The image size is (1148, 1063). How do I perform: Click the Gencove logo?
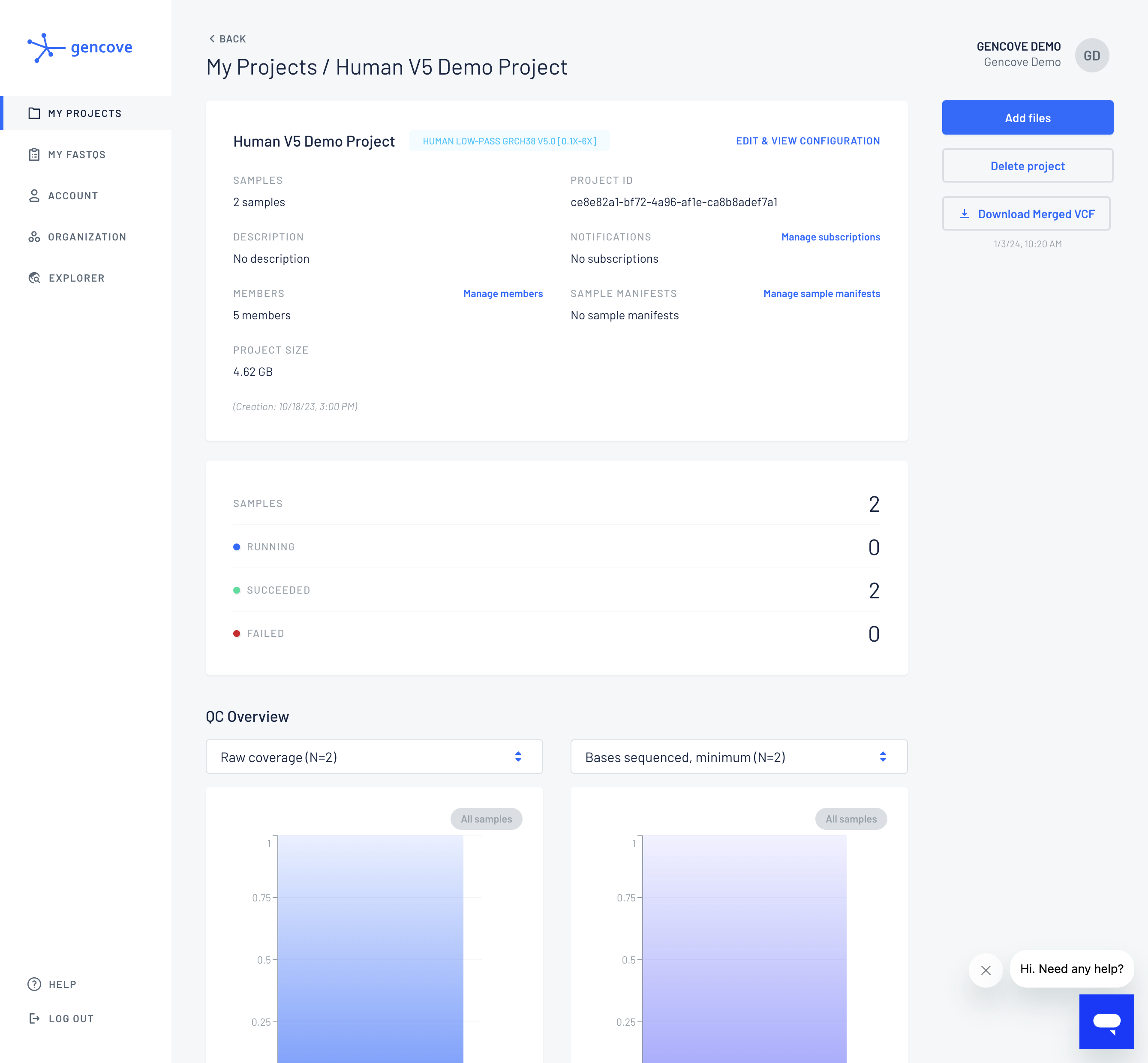coord(80,47)
